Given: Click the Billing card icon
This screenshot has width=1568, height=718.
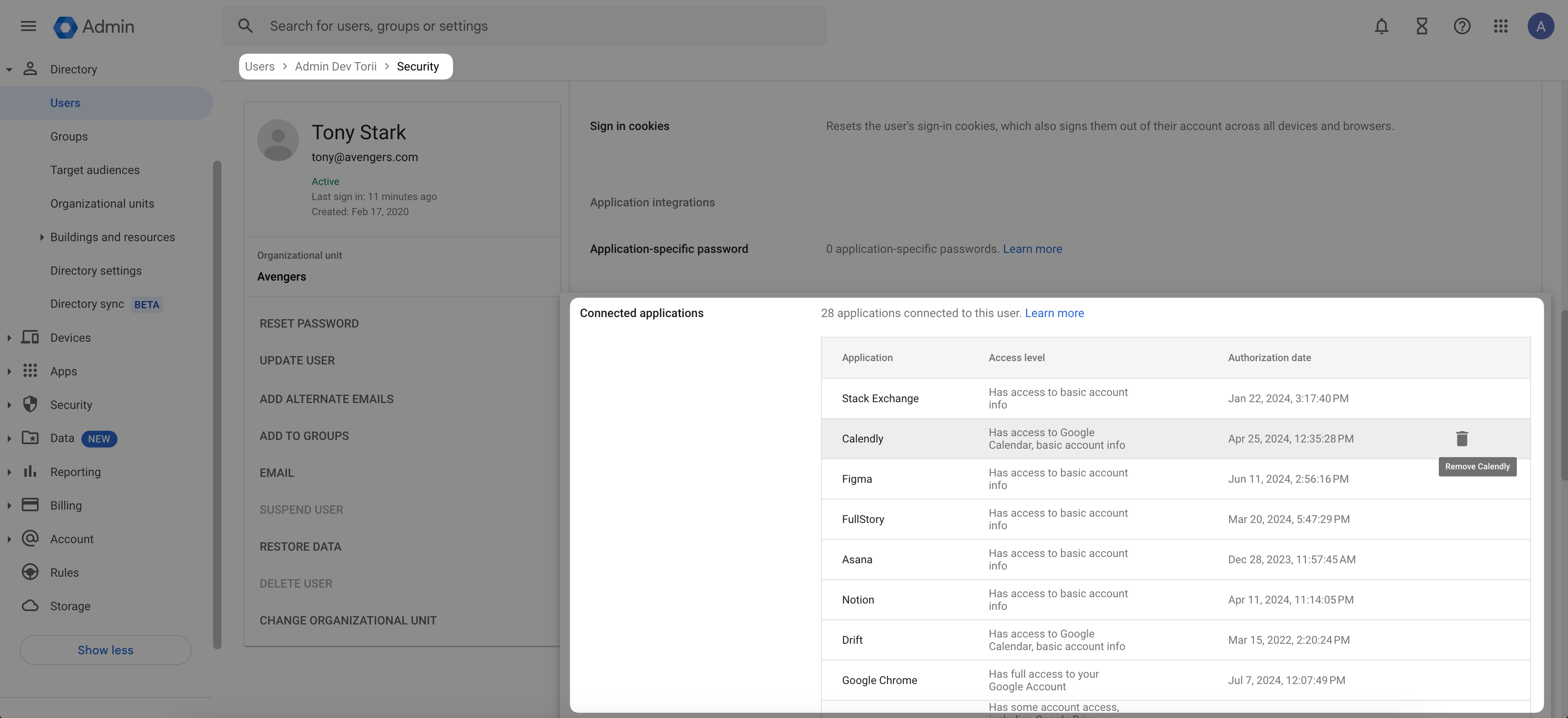Looking at the screenshot, I should click(30, 505).
